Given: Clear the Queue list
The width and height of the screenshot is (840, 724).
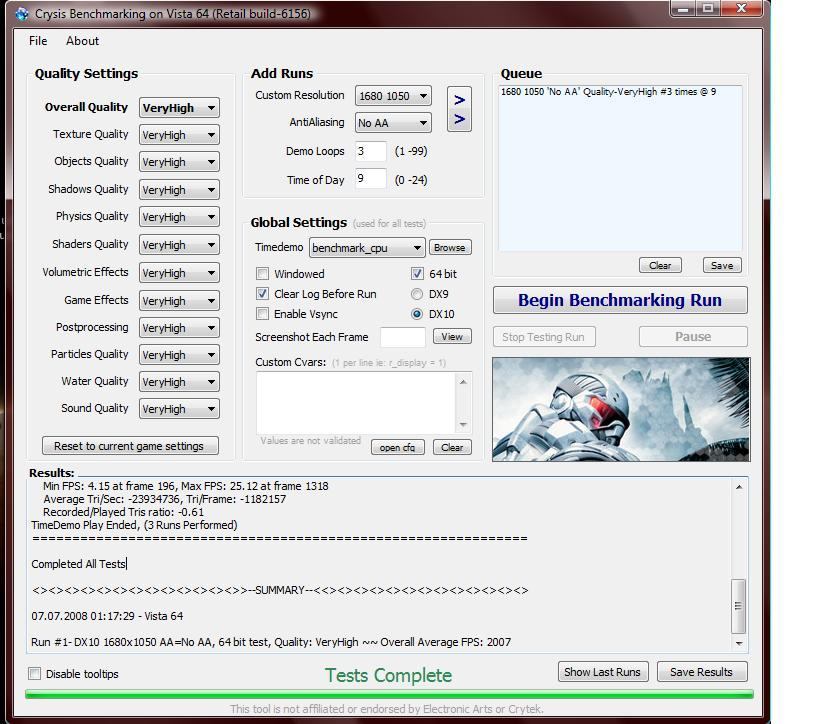Looking at the screenshot, I should tap(660, 265).
